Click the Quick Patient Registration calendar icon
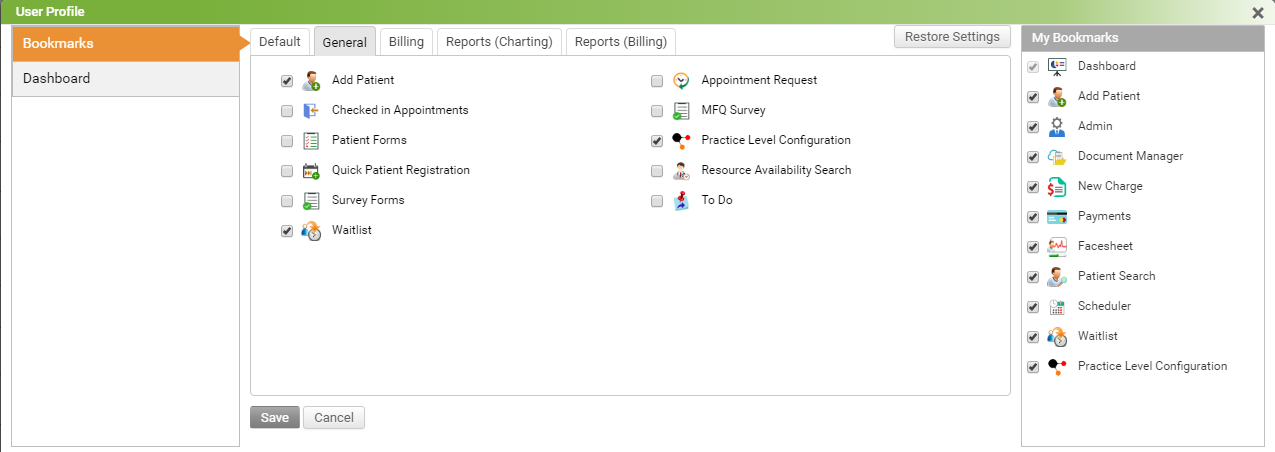 point(311,171)
